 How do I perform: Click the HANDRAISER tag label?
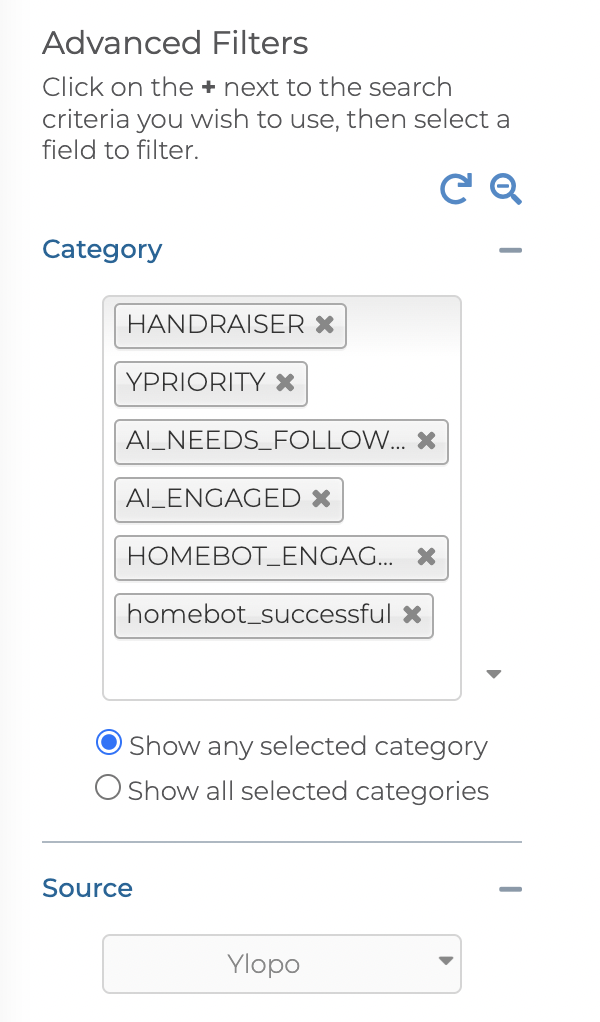216,325
